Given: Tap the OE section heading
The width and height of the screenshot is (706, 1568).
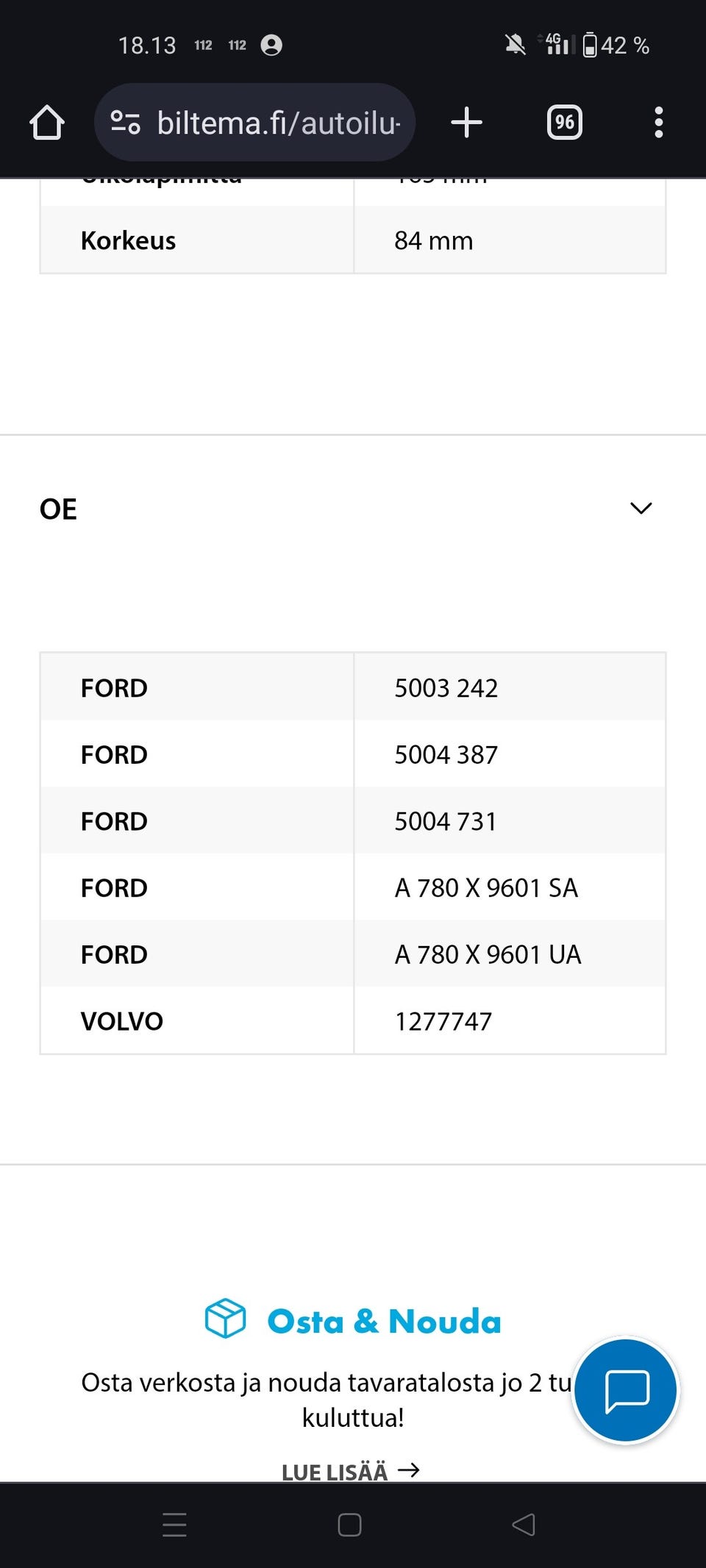Looking at the screenshot, I should [x=59, y=509].
